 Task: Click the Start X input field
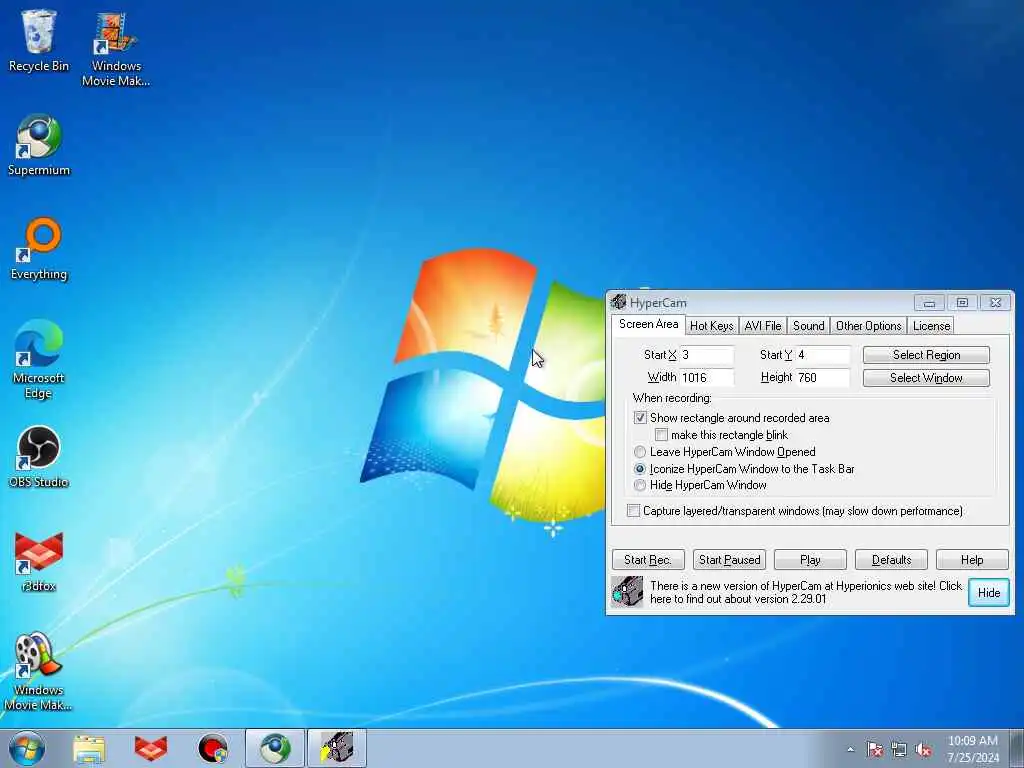pyautogui.click(x=707, y=355)
